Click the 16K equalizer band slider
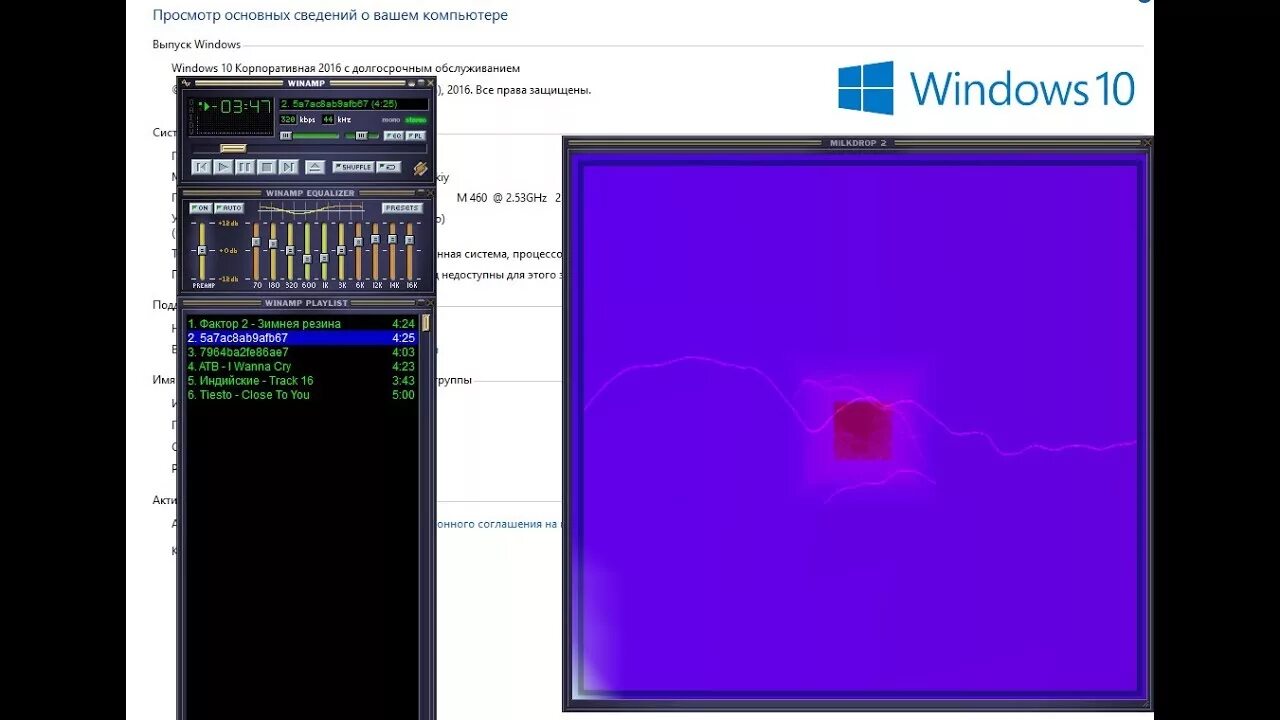 (x=409, y=250)
